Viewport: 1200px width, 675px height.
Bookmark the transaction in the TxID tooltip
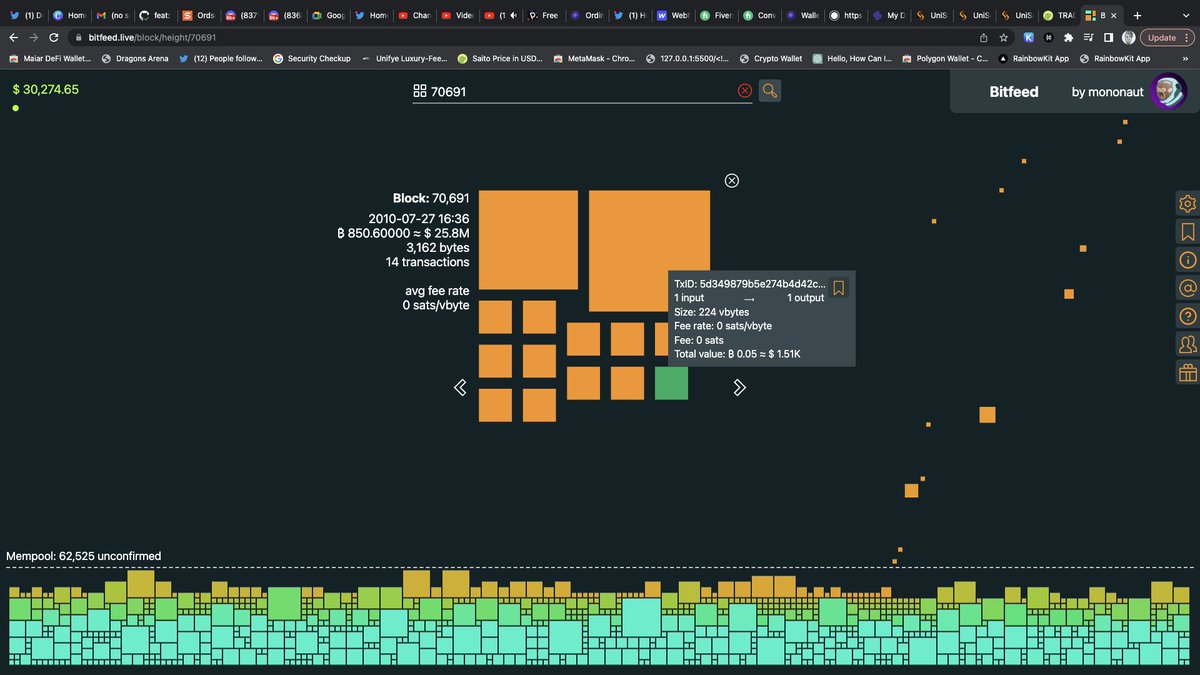click(838, 288)
